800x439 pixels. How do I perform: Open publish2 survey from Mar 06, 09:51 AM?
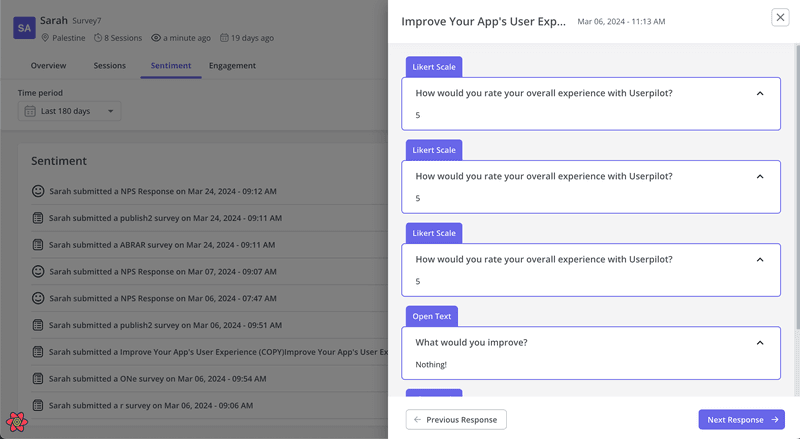point(165,325)
